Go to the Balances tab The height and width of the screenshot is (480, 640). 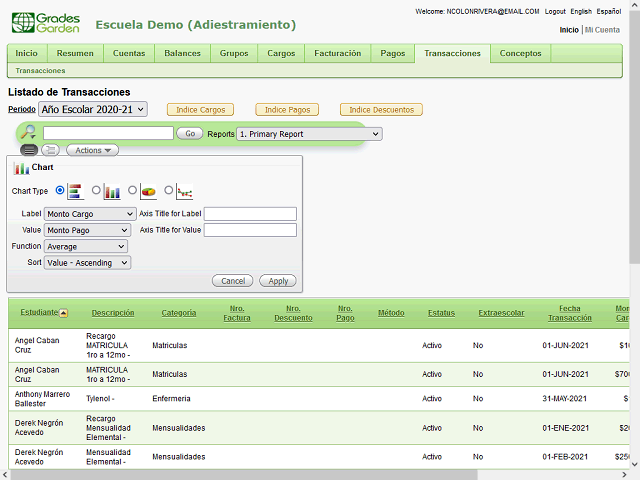click(x=182, y=53)
